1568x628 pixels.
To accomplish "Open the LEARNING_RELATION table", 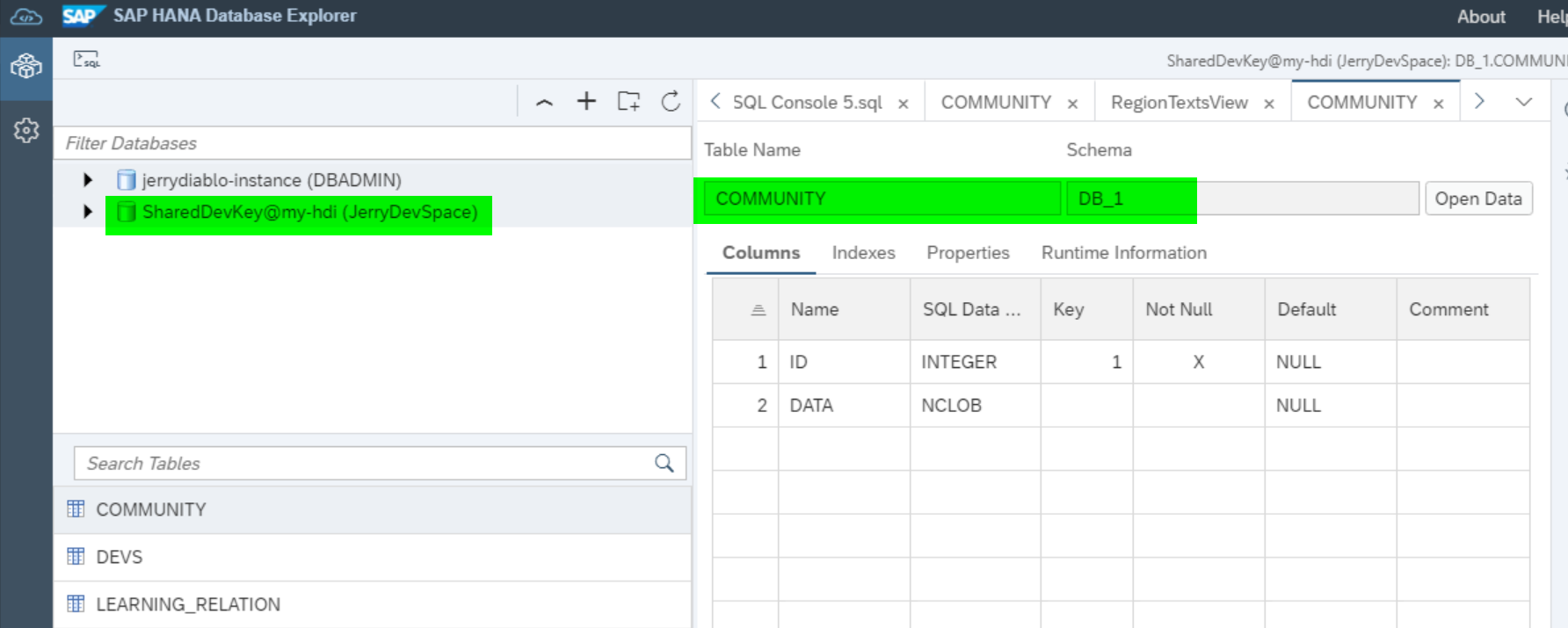I will [373, 604].
